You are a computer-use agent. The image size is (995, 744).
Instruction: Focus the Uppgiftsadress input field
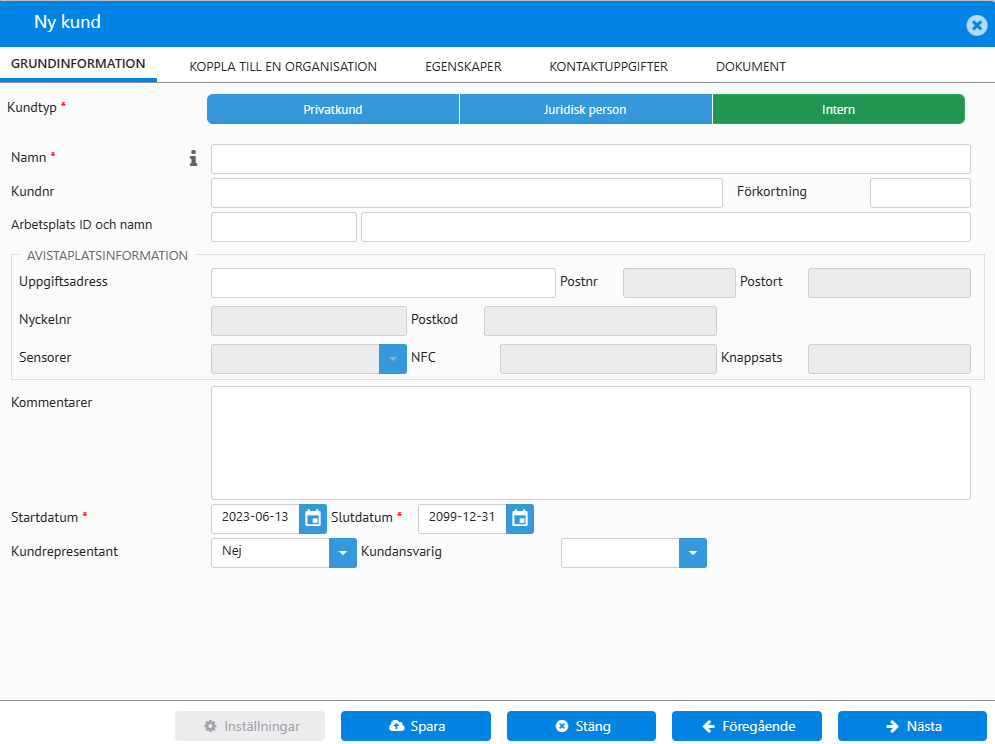[383, 283]
